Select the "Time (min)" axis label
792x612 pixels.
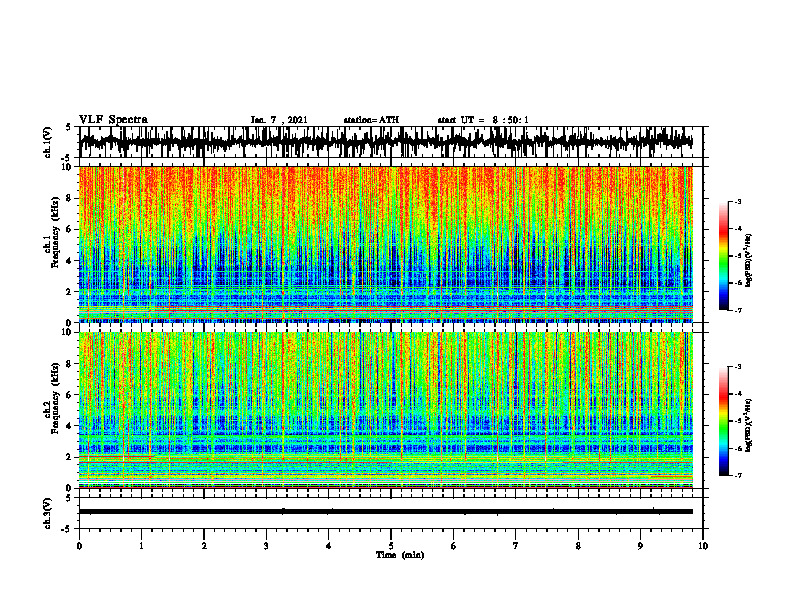click(400, 555)
